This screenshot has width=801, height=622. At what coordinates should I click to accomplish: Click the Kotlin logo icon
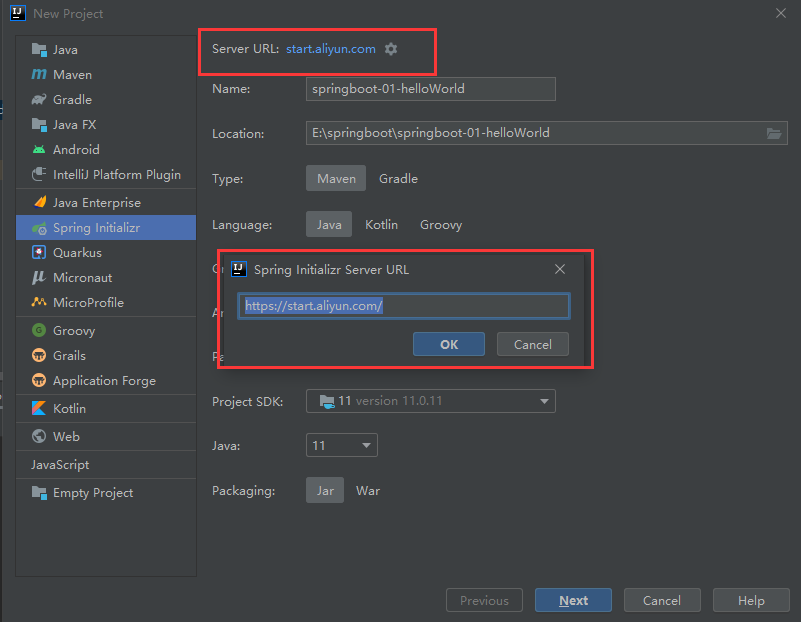[x=39, y=409]
